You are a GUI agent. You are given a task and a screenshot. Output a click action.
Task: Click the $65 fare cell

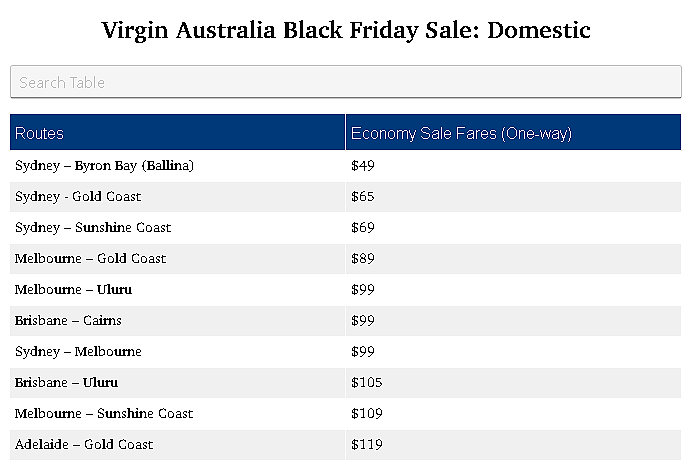[514, 196]
